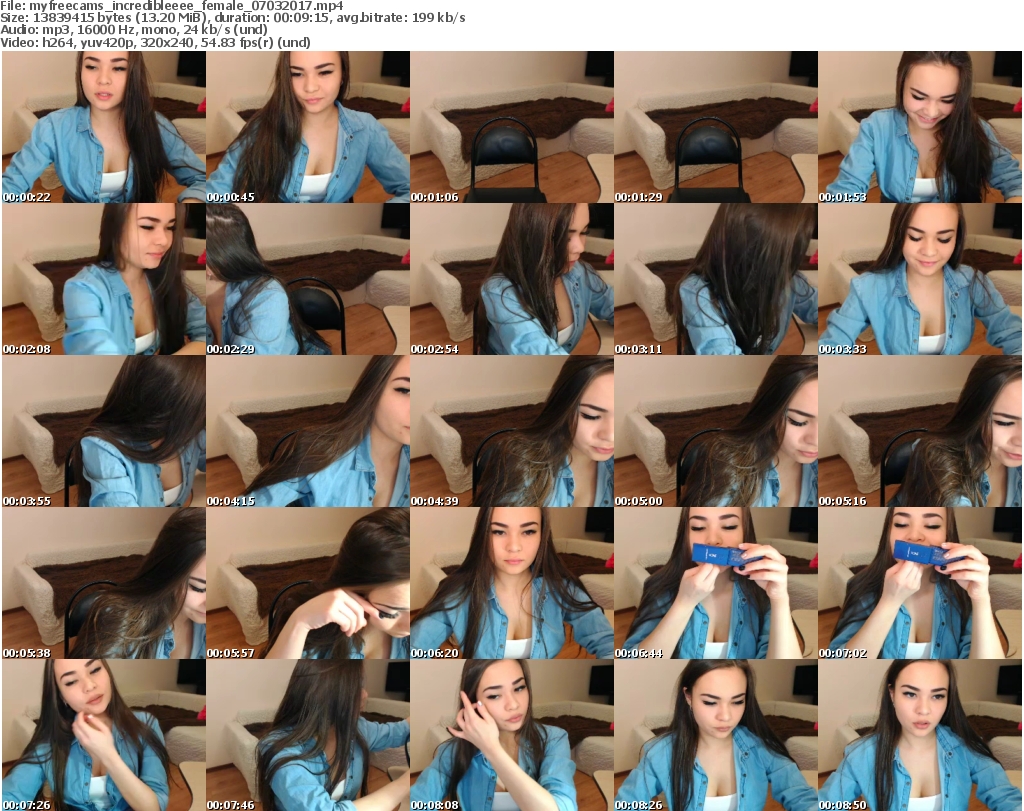Image resolution: width=1024 pixels, height=811 pixels.
Task: Pick the thumbnail marked 00:01:29
Action: (716, 127)
